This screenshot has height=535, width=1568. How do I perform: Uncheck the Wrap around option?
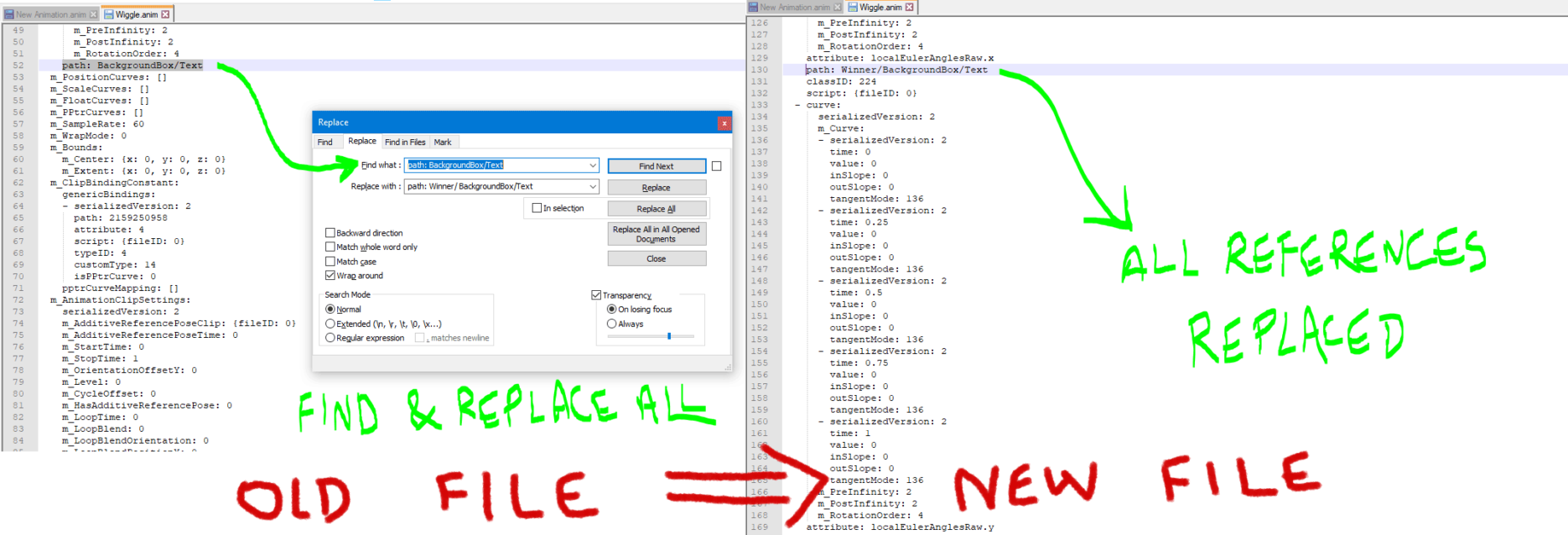pyautogui.click(x=330, y=275)
